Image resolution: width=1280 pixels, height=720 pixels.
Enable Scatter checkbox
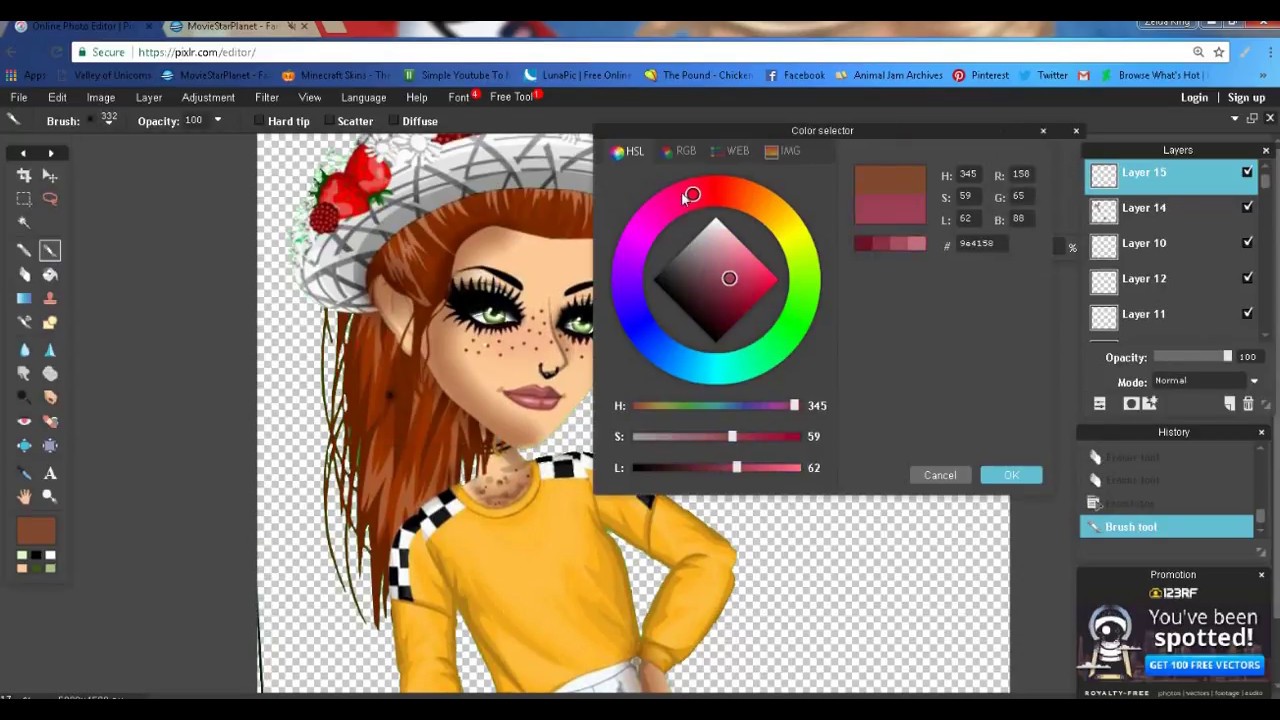point(328,121)
